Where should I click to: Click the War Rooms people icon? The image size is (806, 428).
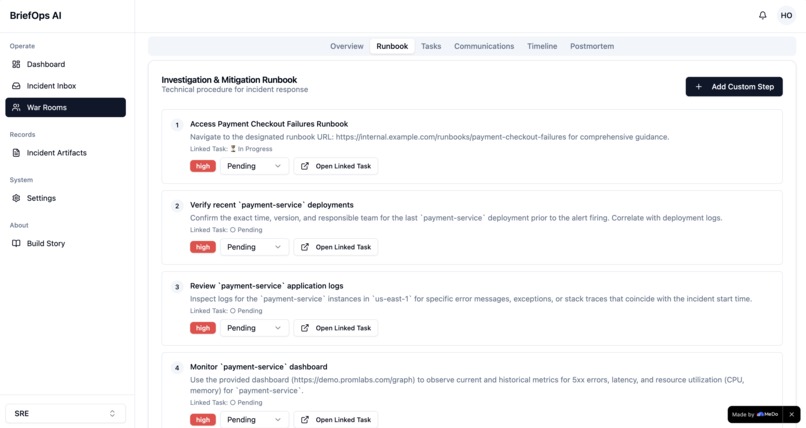coord(16,107)
